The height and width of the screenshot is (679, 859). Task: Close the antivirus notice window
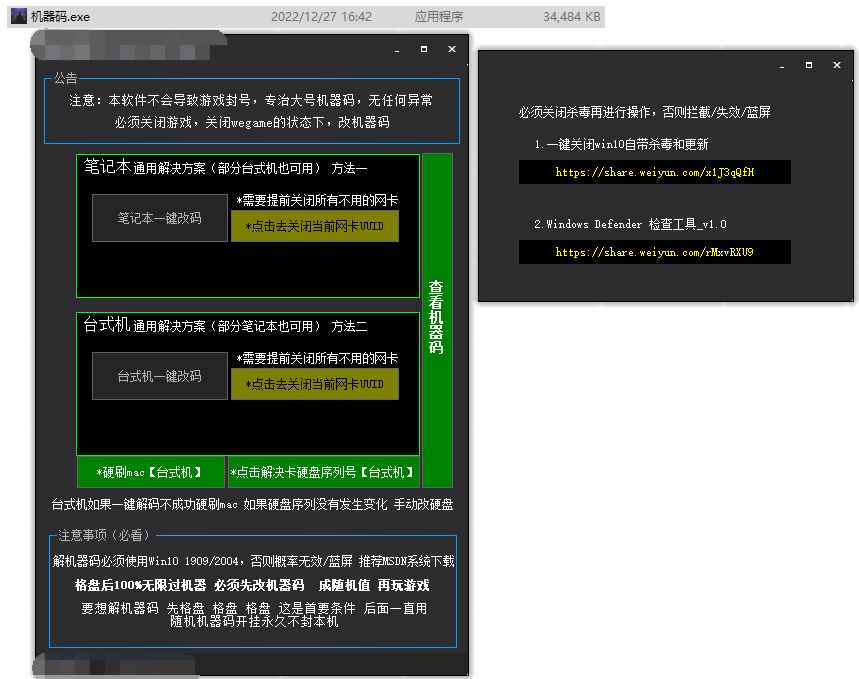coord(837,64)
